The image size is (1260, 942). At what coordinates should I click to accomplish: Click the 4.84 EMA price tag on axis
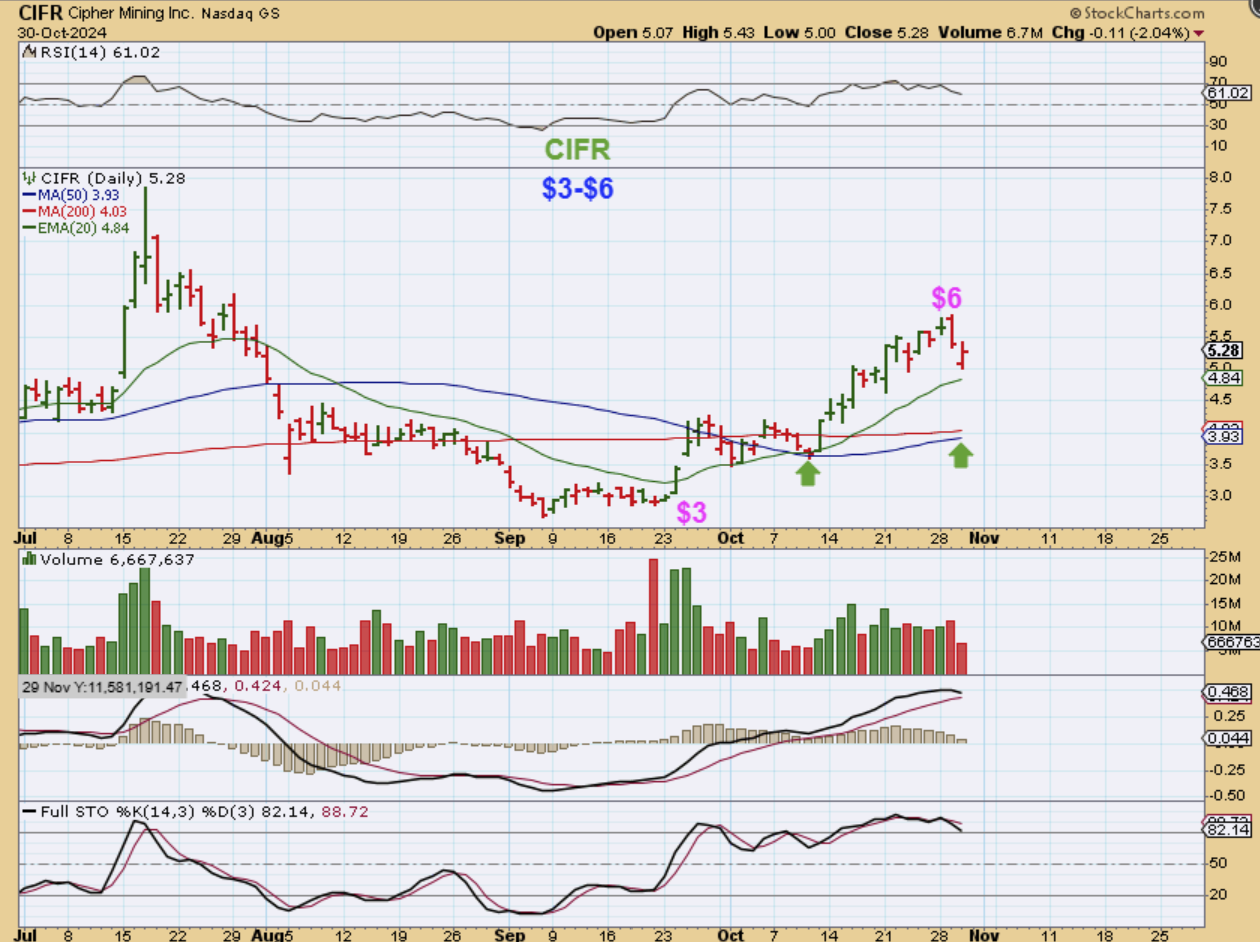pos(1224,379)
